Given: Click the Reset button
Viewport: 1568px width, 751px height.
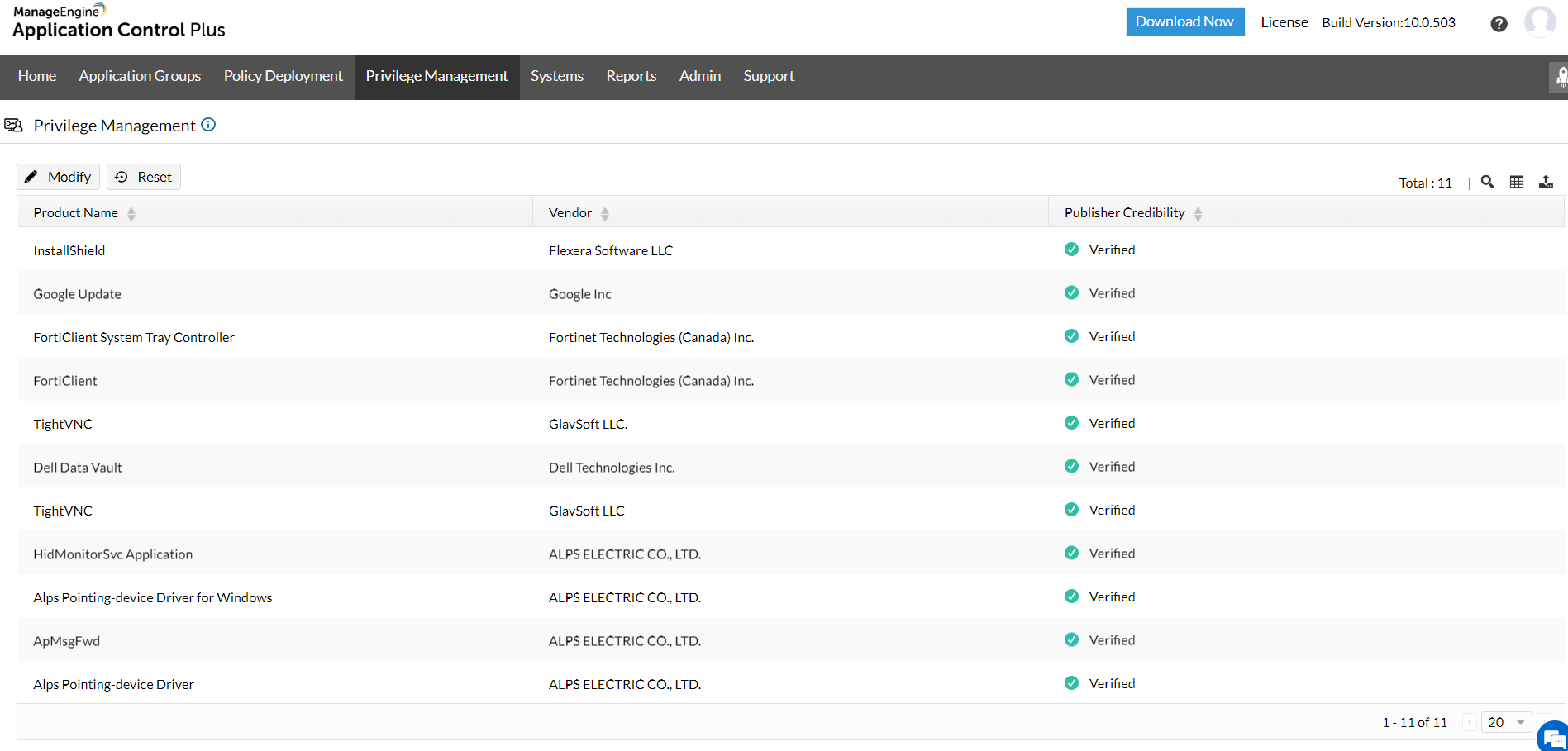Looking at the screenshot, I should (144, 177).
